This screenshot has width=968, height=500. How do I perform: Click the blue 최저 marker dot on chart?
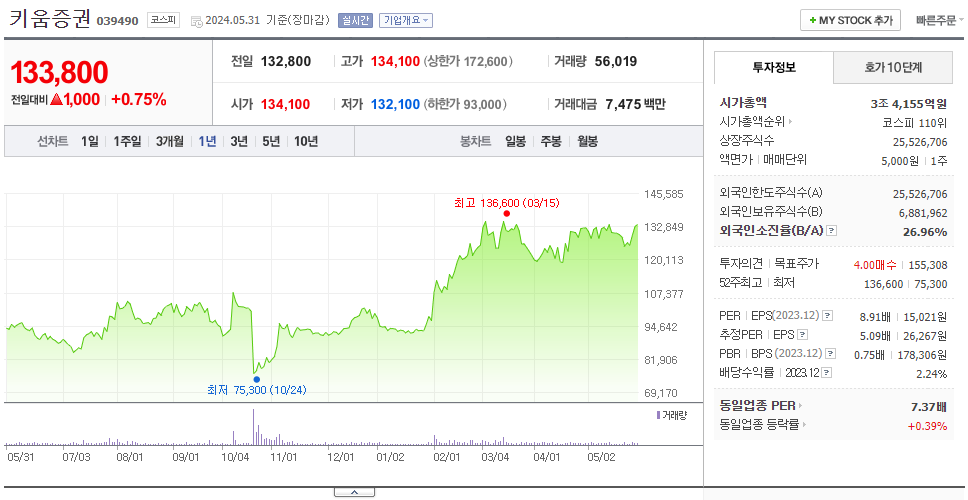click(257, 380)
